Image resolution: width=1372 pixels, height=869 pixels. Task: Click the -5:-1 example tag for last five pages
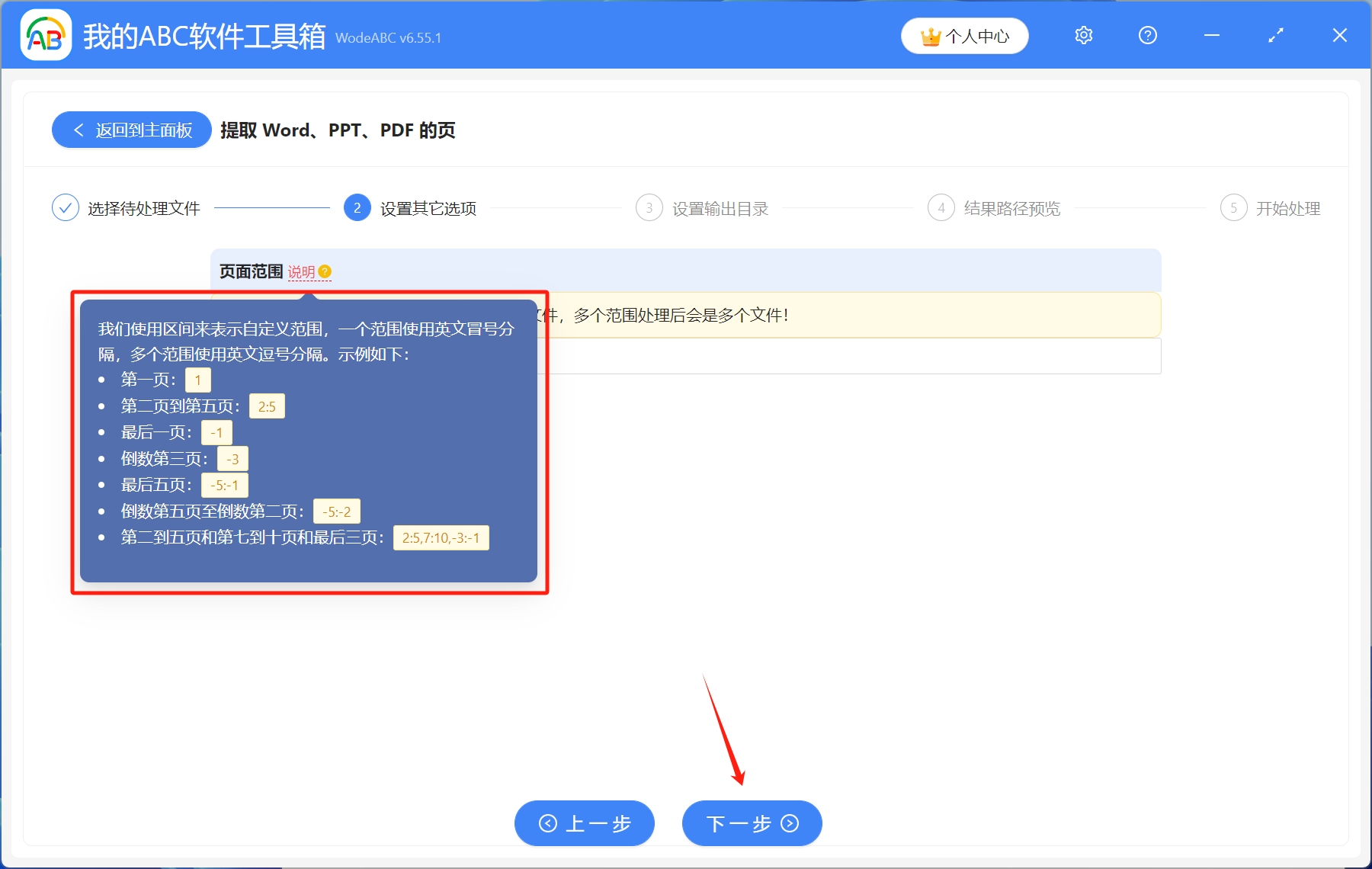pos(225,485)
